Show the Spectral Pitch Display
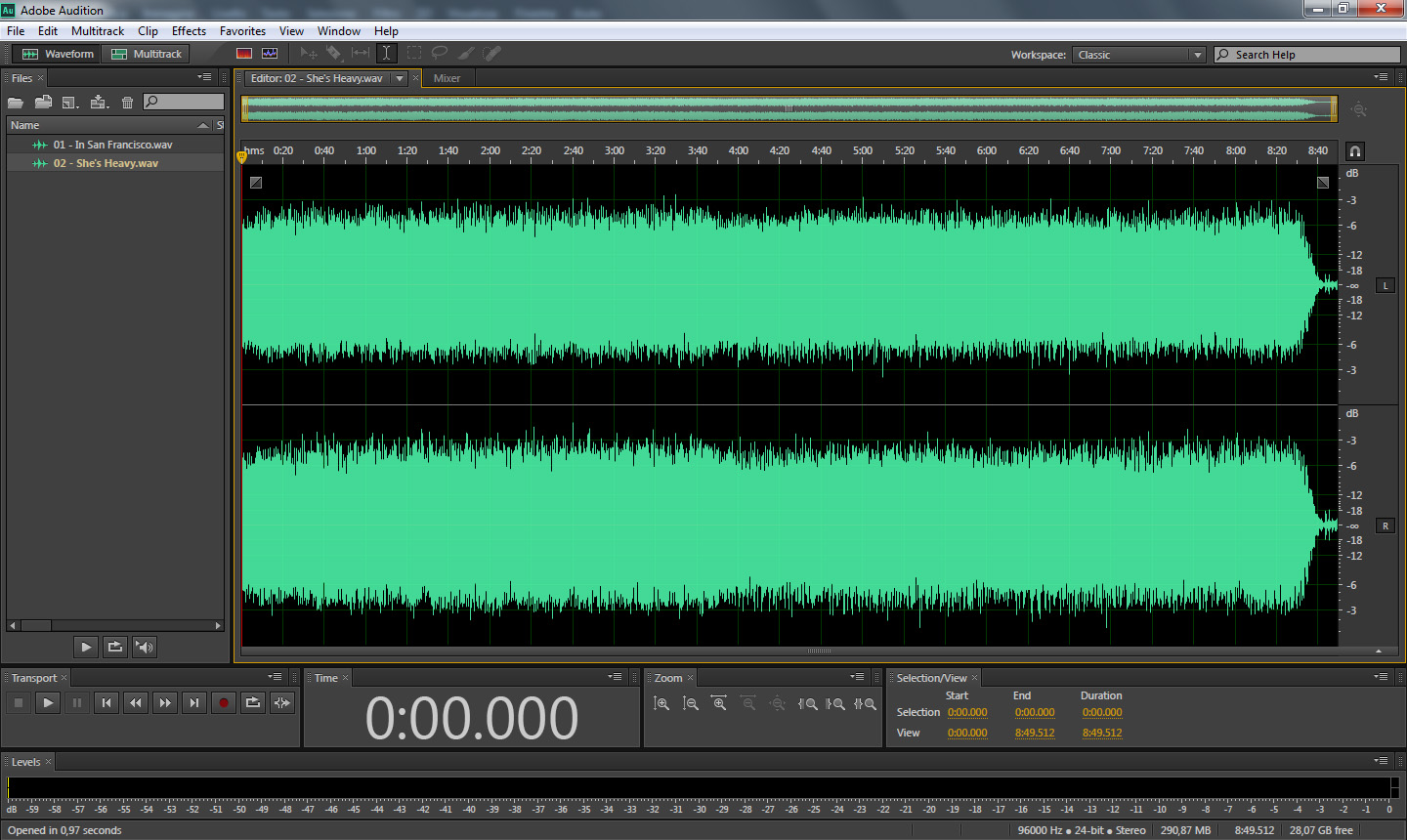 tap(270, 54)
